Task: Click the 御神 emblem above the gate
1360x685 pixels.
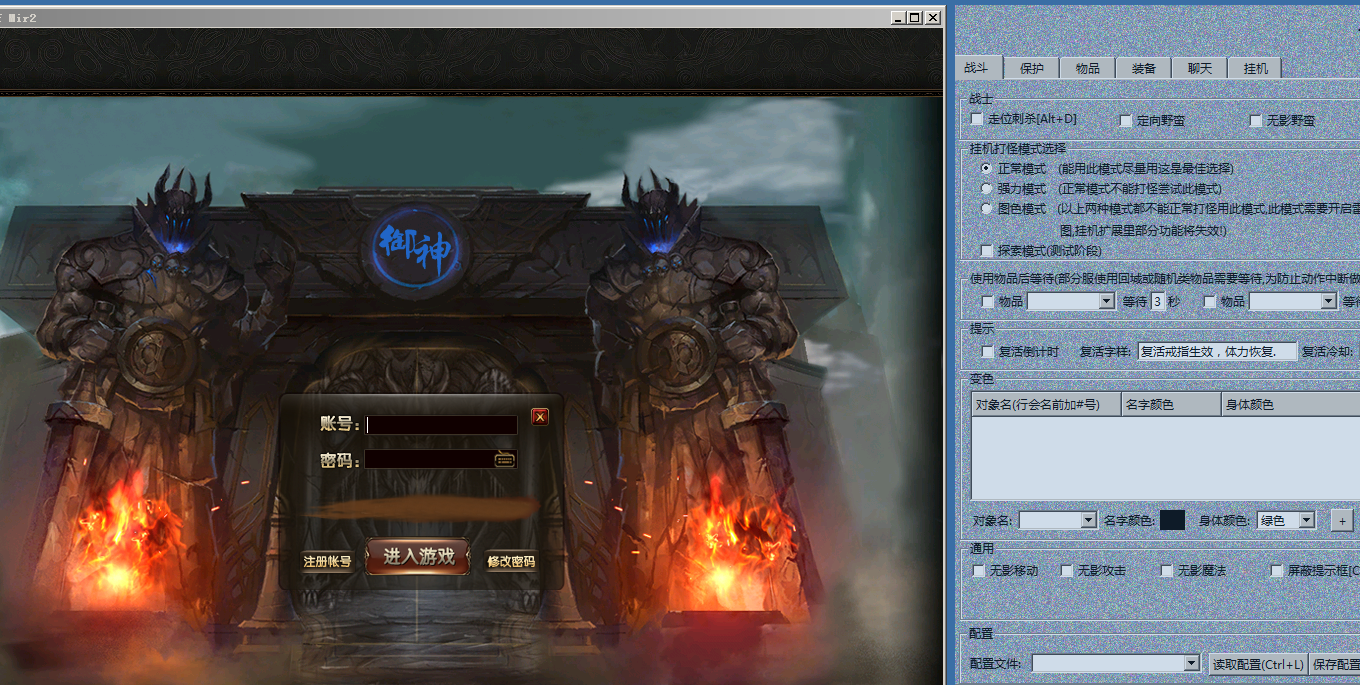Action: [x=416, y=248]
